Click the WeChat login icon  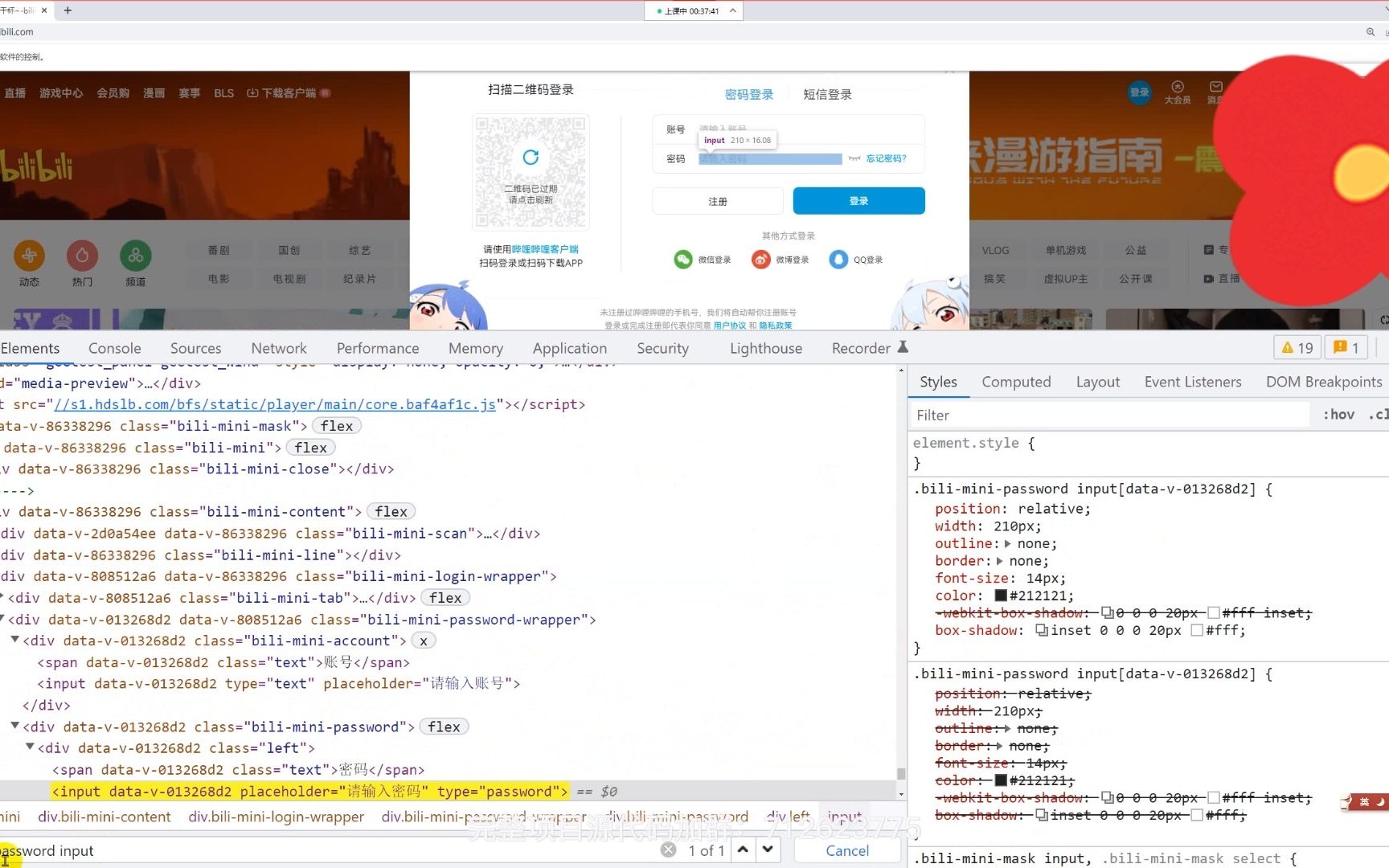pyautogui.click(x=683, y=260)
